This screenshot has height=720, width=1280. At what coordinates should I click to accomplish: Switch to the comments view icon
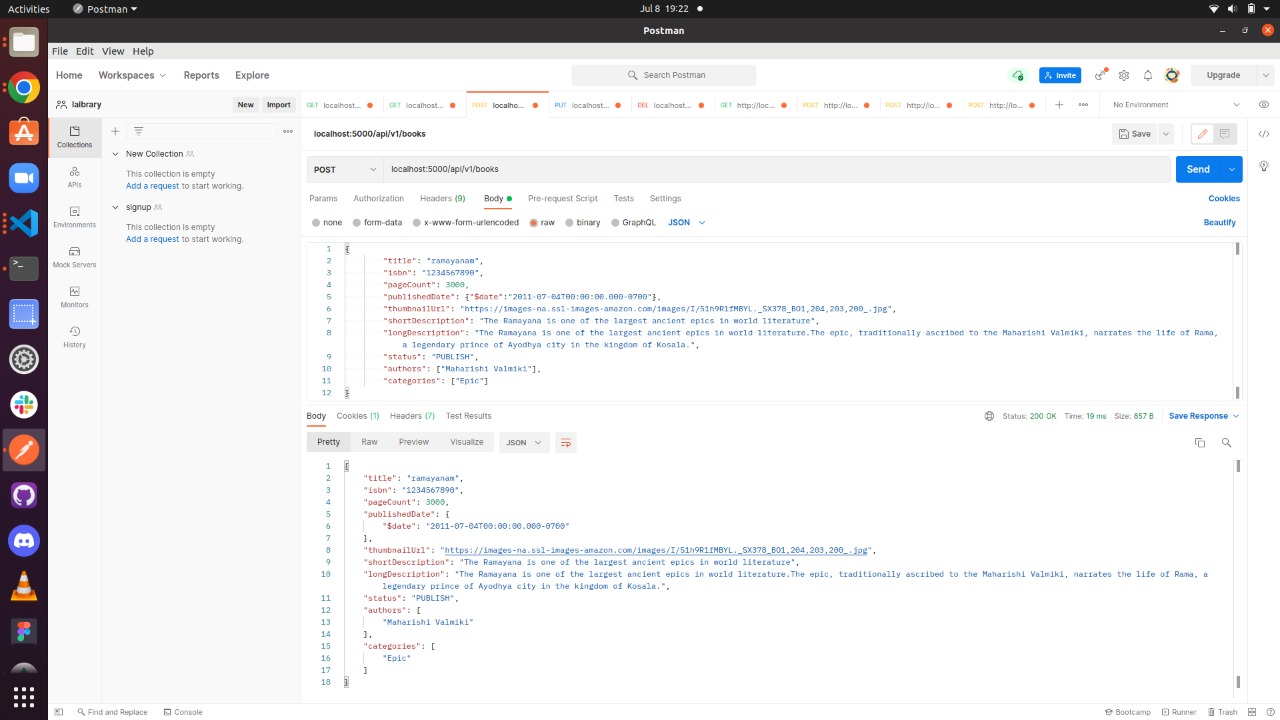[x=1225, y=134]
